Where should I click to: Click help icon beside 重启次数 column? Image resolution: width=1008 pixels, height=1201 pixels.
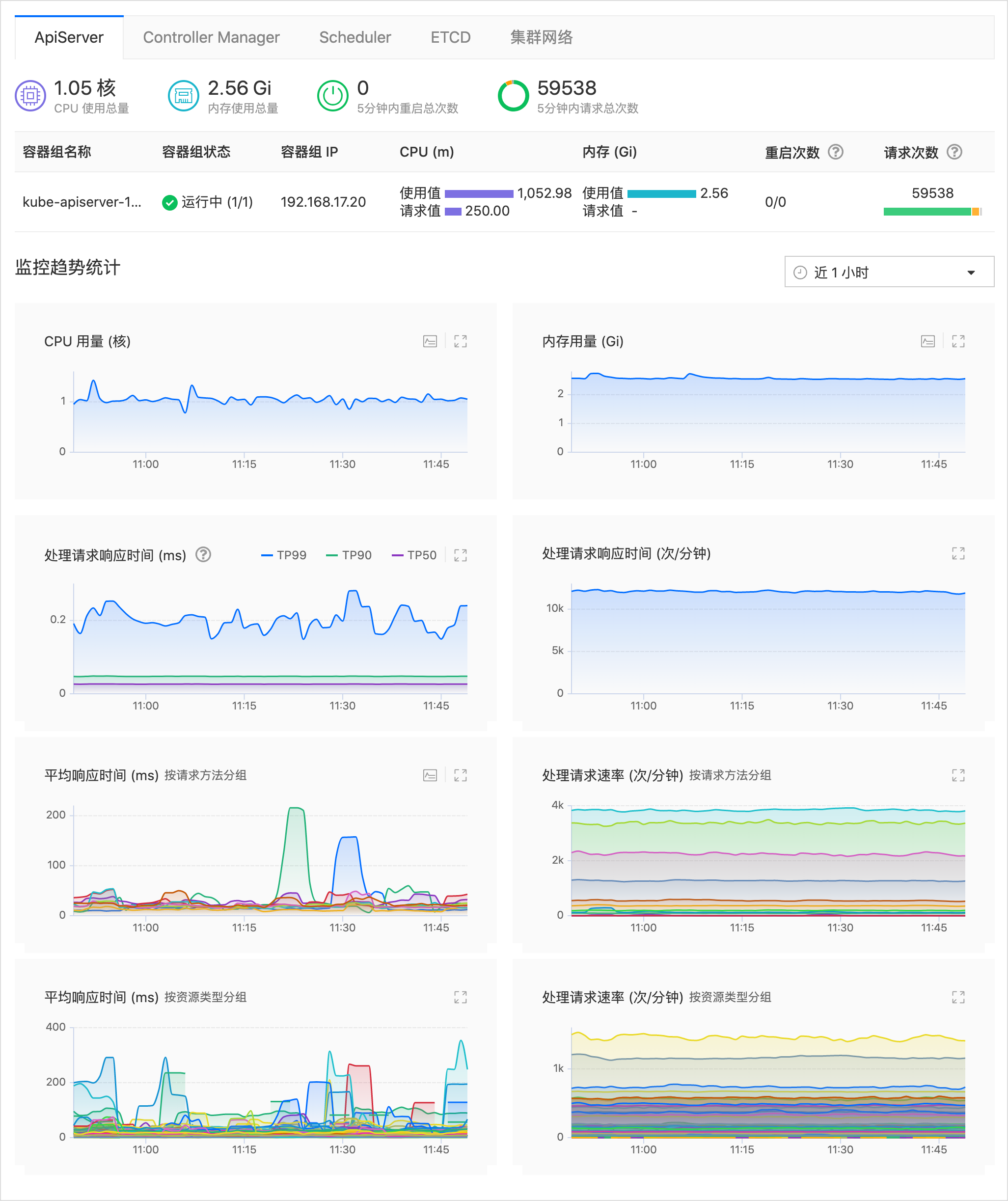pos(835,152)
